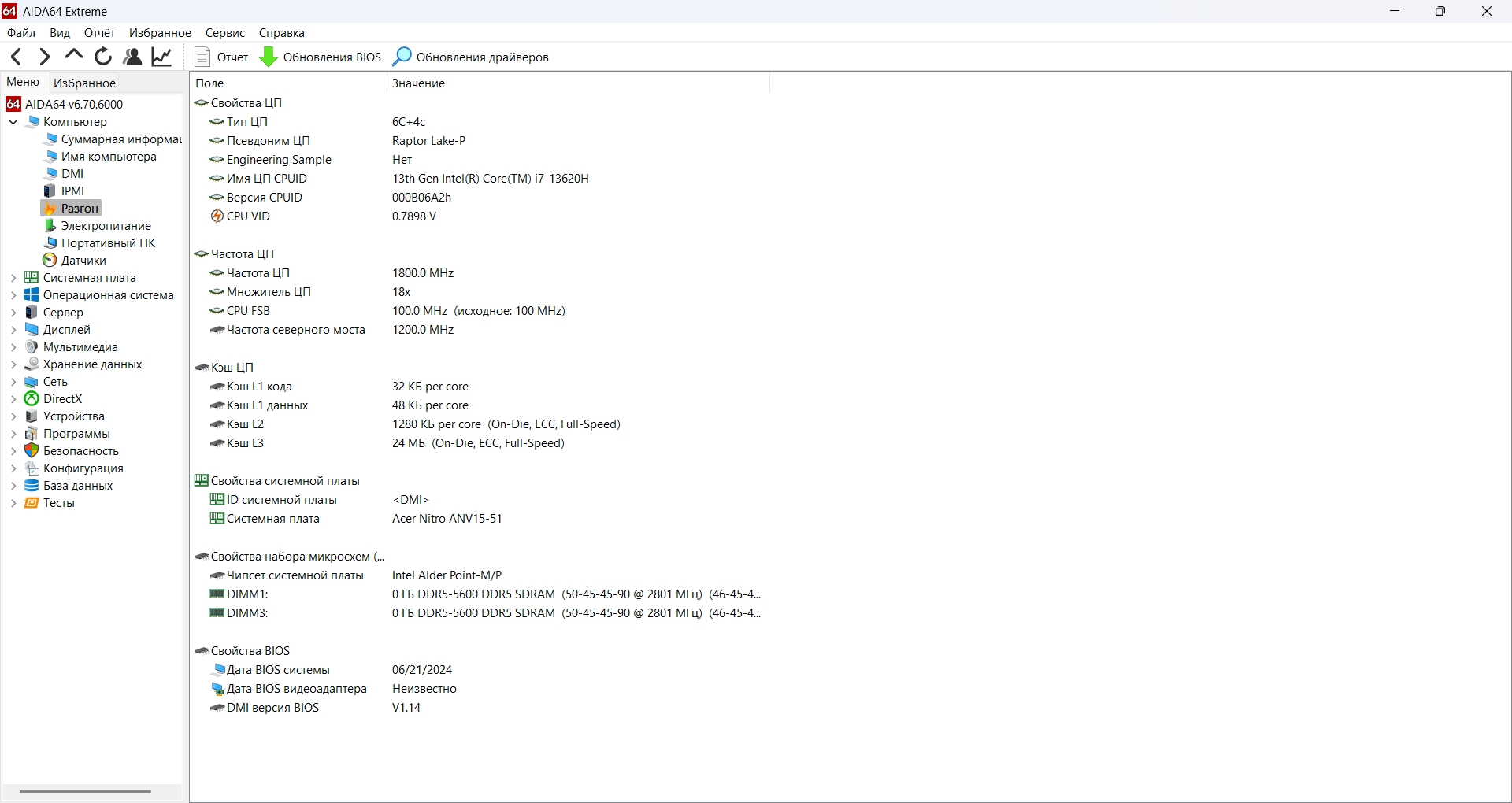Click the Обновления BIOS button label
The image size is (1512, 803).
(x=332, y=57)
